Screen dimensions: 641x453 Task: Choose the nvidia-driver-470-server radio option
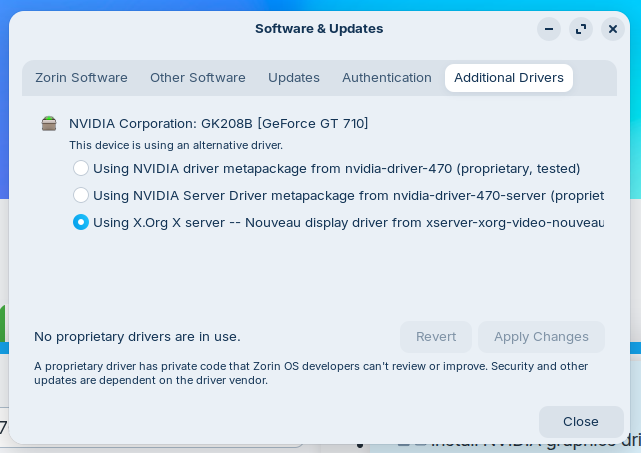(81, 196)
